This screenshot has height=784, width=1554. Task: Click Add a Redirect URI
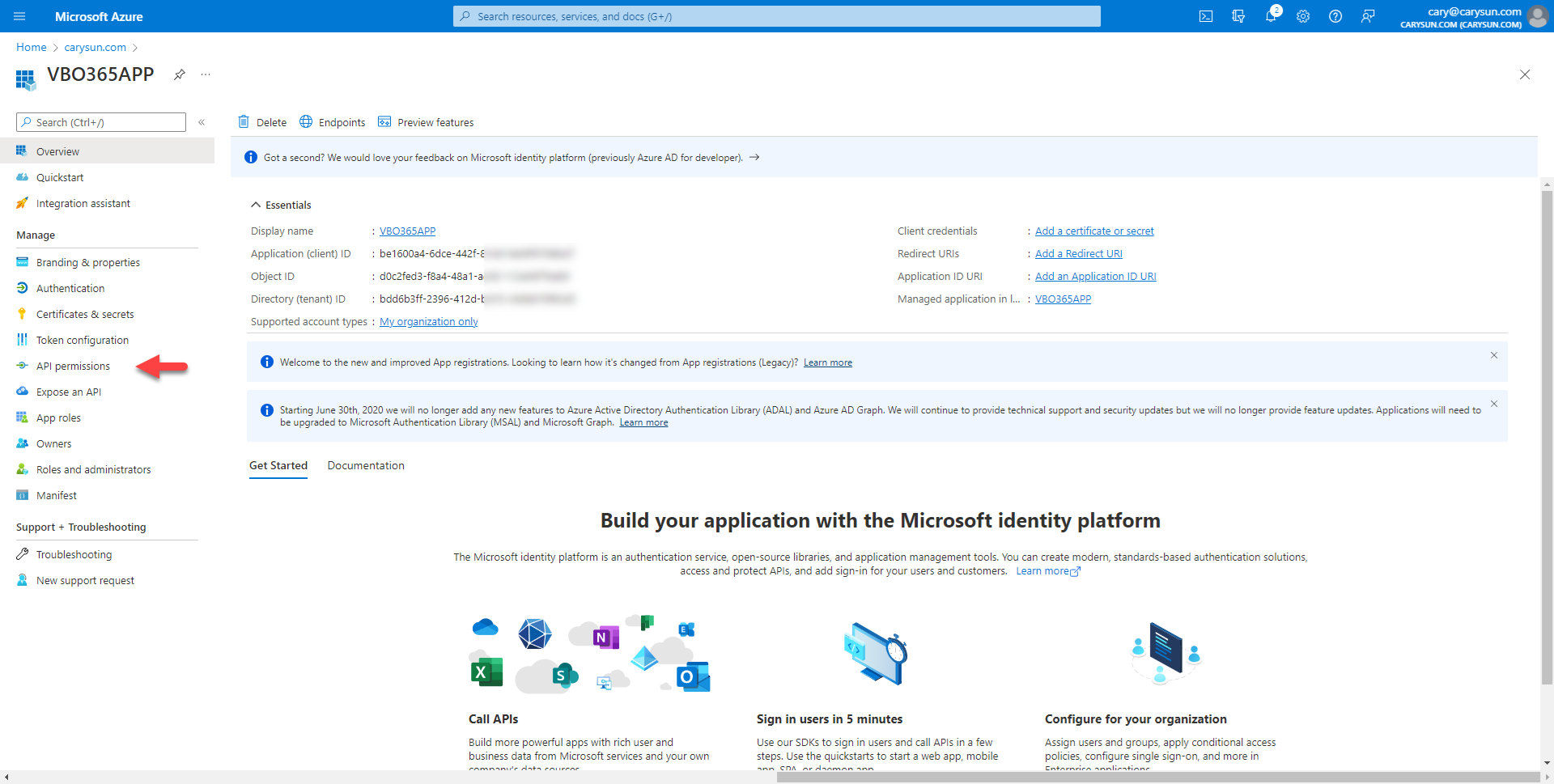point(1079,253)
